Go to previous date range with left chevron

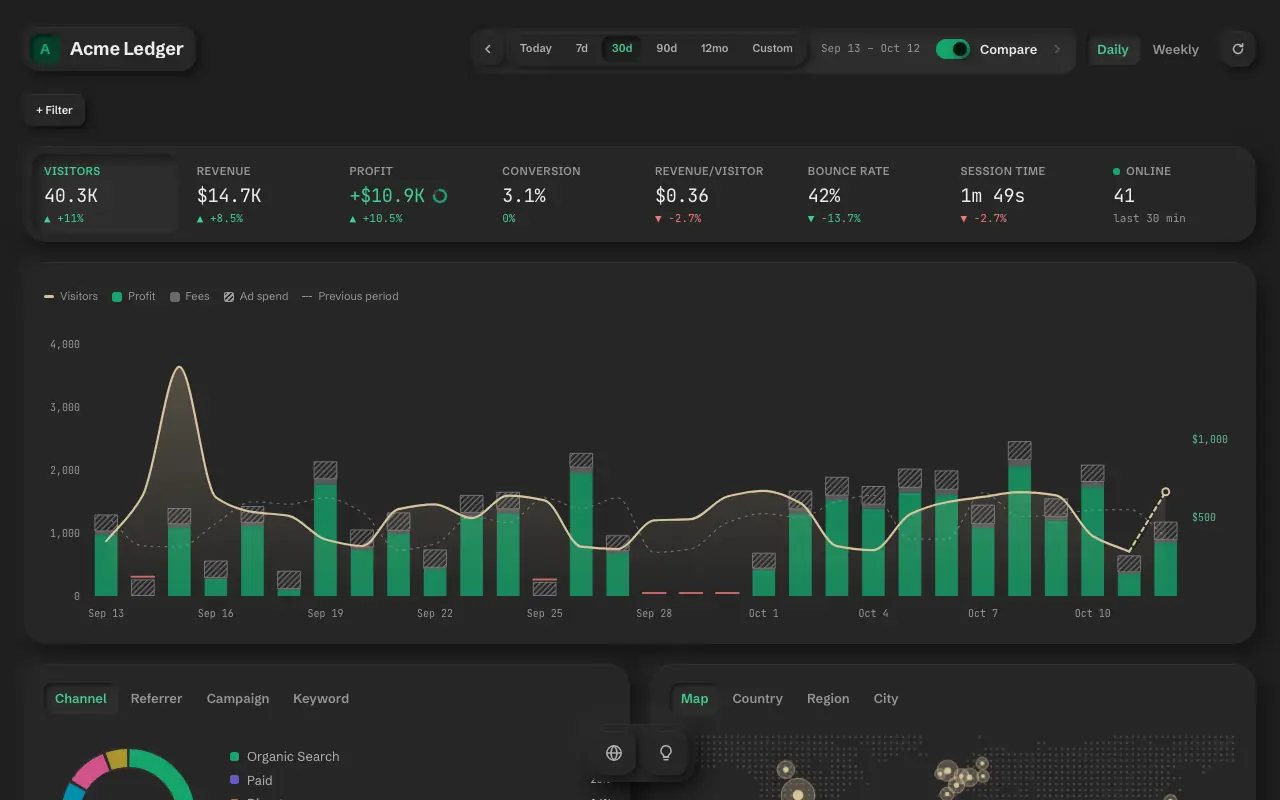coord(488,49)
